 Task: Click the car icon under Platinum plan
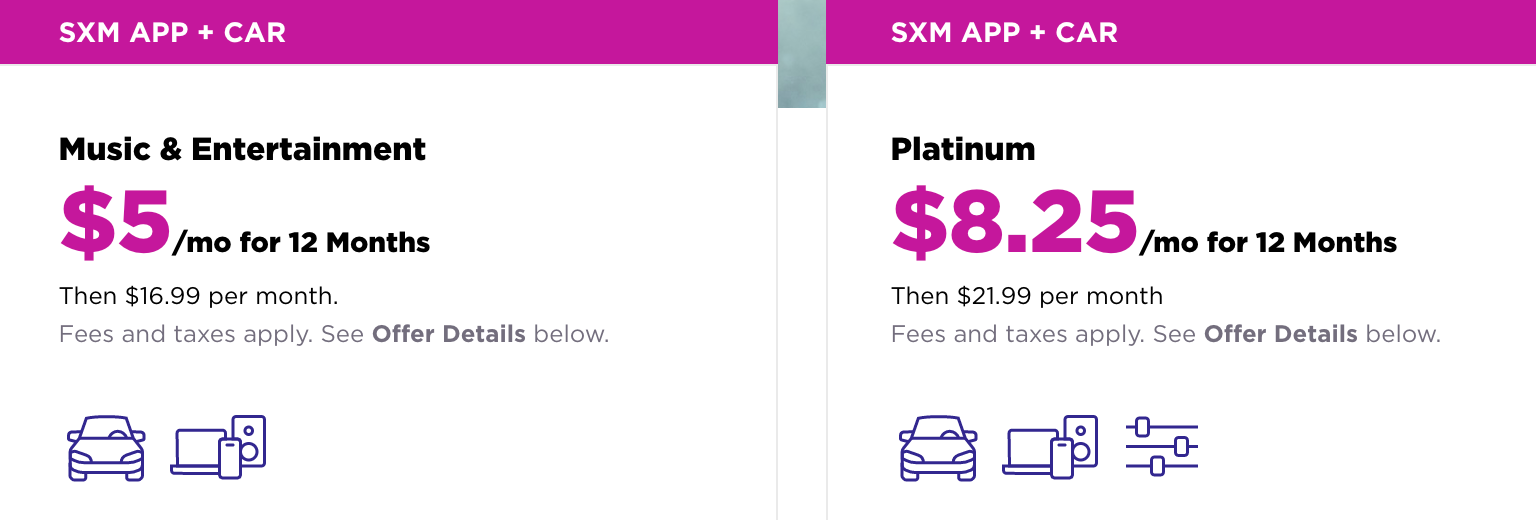click(938, 448)
